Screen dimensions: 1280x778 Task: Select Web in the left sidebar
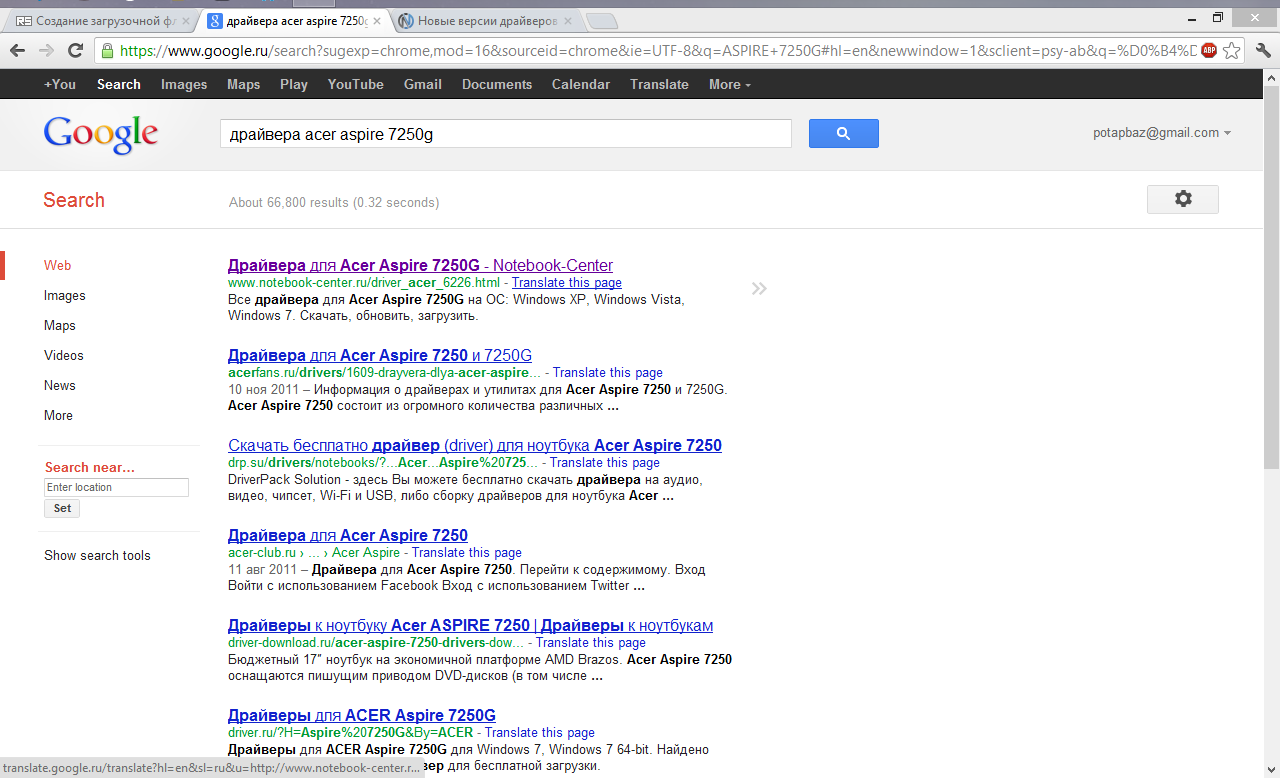[57, 265]
